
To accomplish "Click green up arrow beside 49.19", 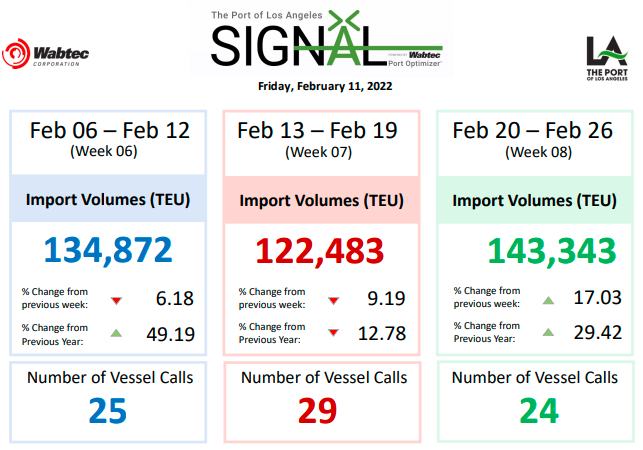I will [116, 334].
